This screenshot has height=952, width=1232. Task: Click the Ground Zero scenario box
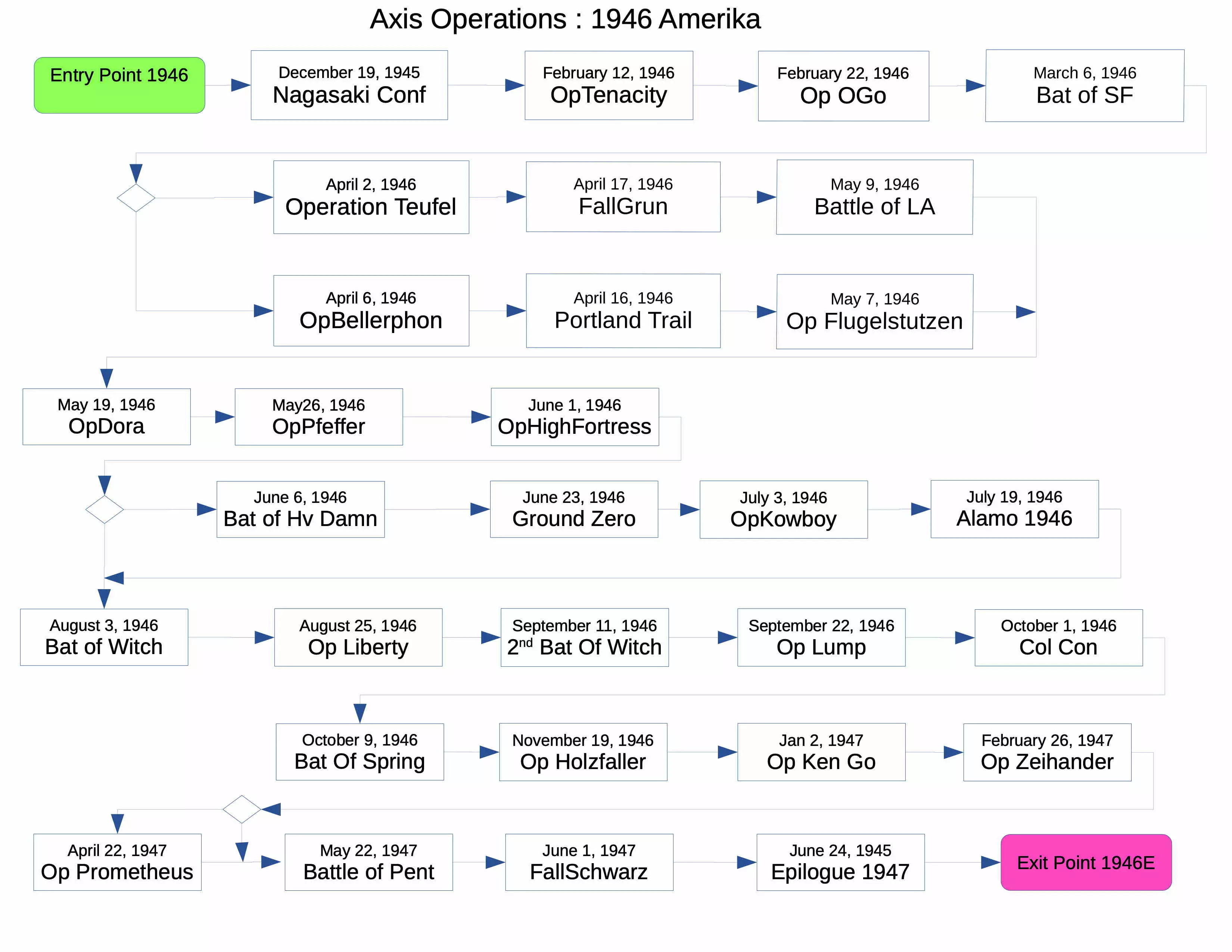(574, 509)
